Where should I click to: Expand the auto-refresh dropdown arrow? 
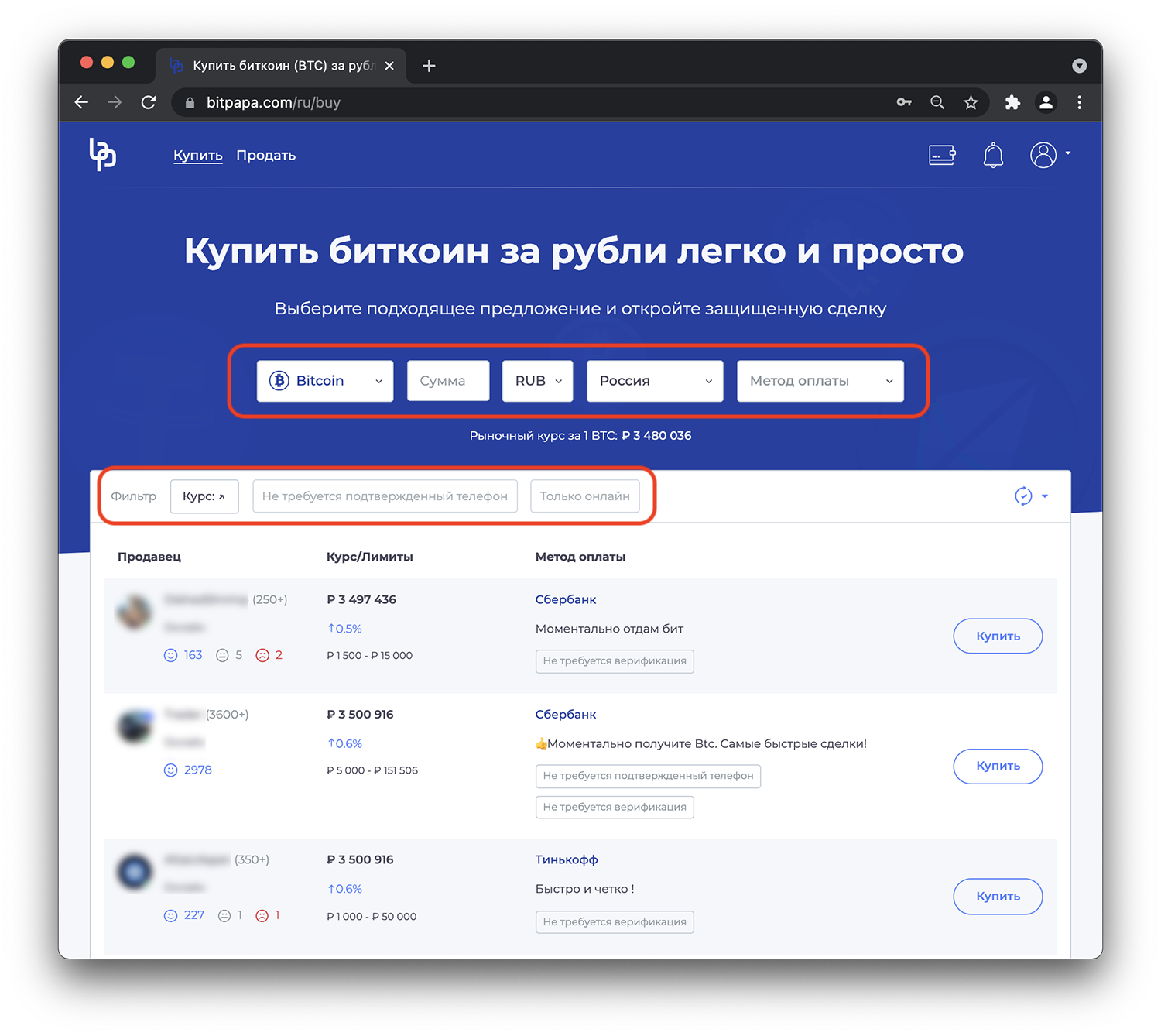coord(1045,496)
